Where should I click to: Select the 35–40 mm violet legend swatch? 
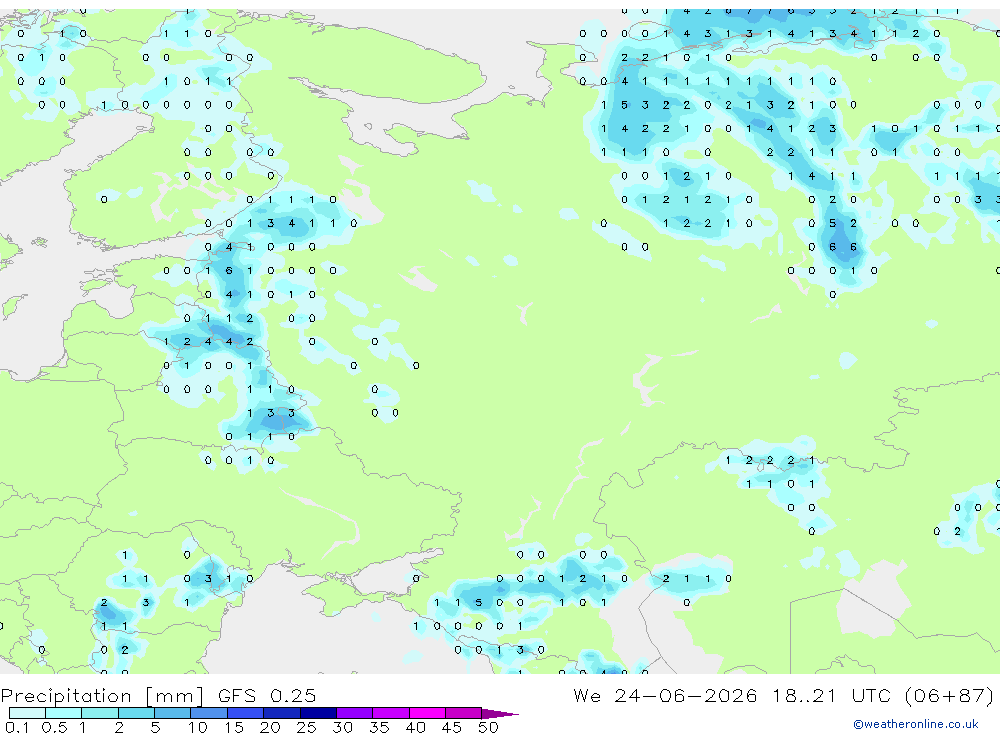391,713
